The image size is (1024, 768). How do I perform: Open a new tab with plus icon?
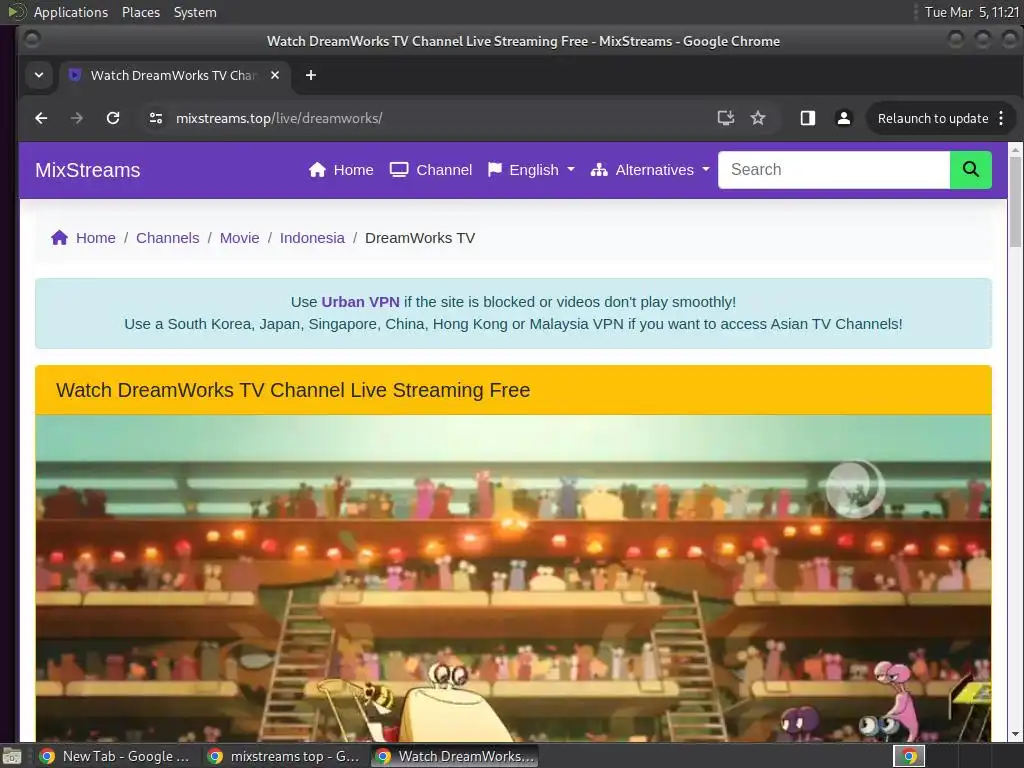[311, 75]
